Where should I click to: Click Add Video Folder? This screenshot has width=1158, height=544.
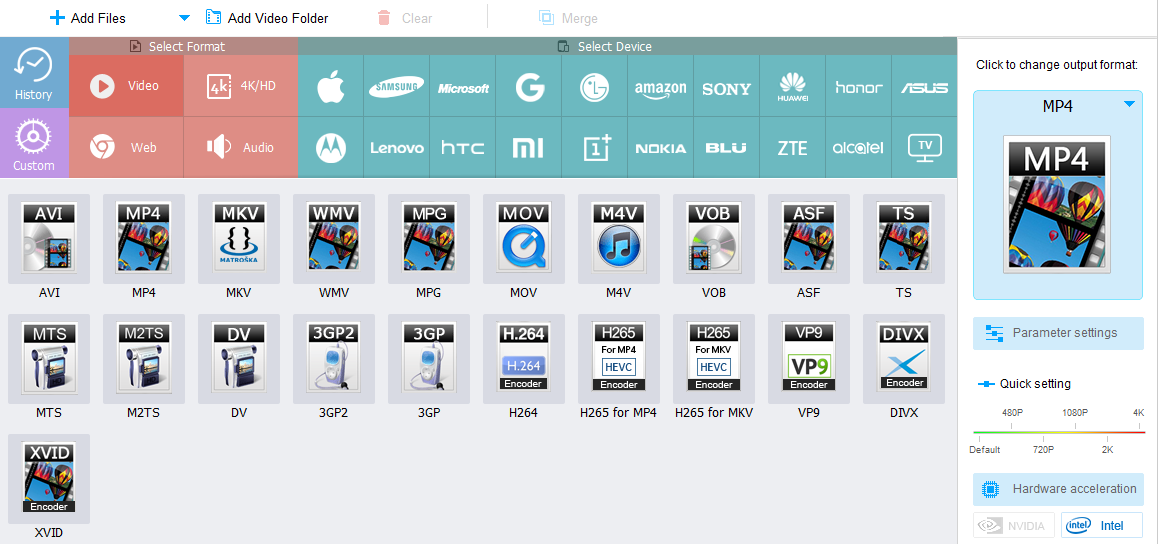coord(267,18)
